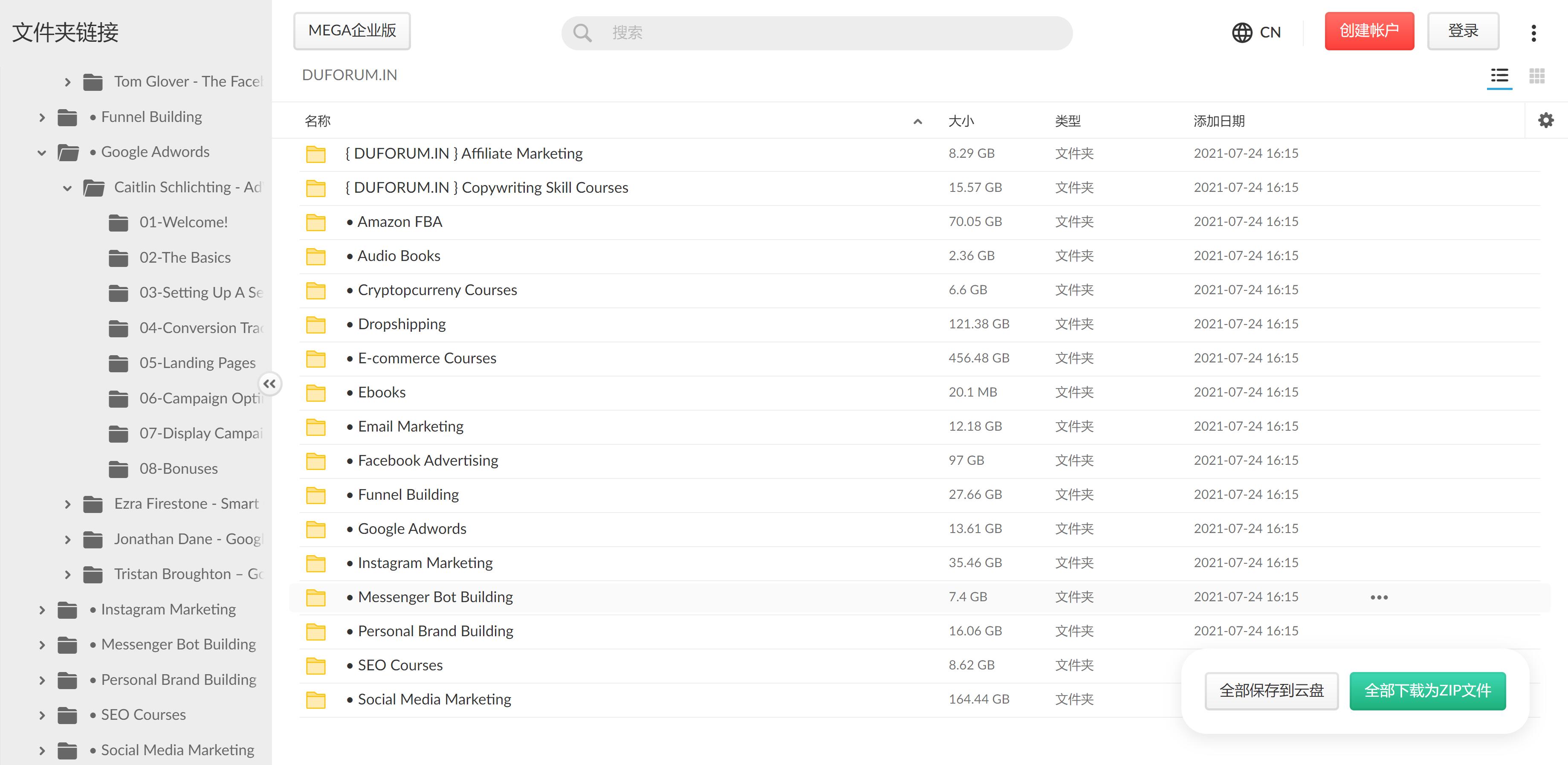Click 全部下载为ZIP文件 green button
This screenshot has width=1568, height=765.
(x=1427, y=691)
